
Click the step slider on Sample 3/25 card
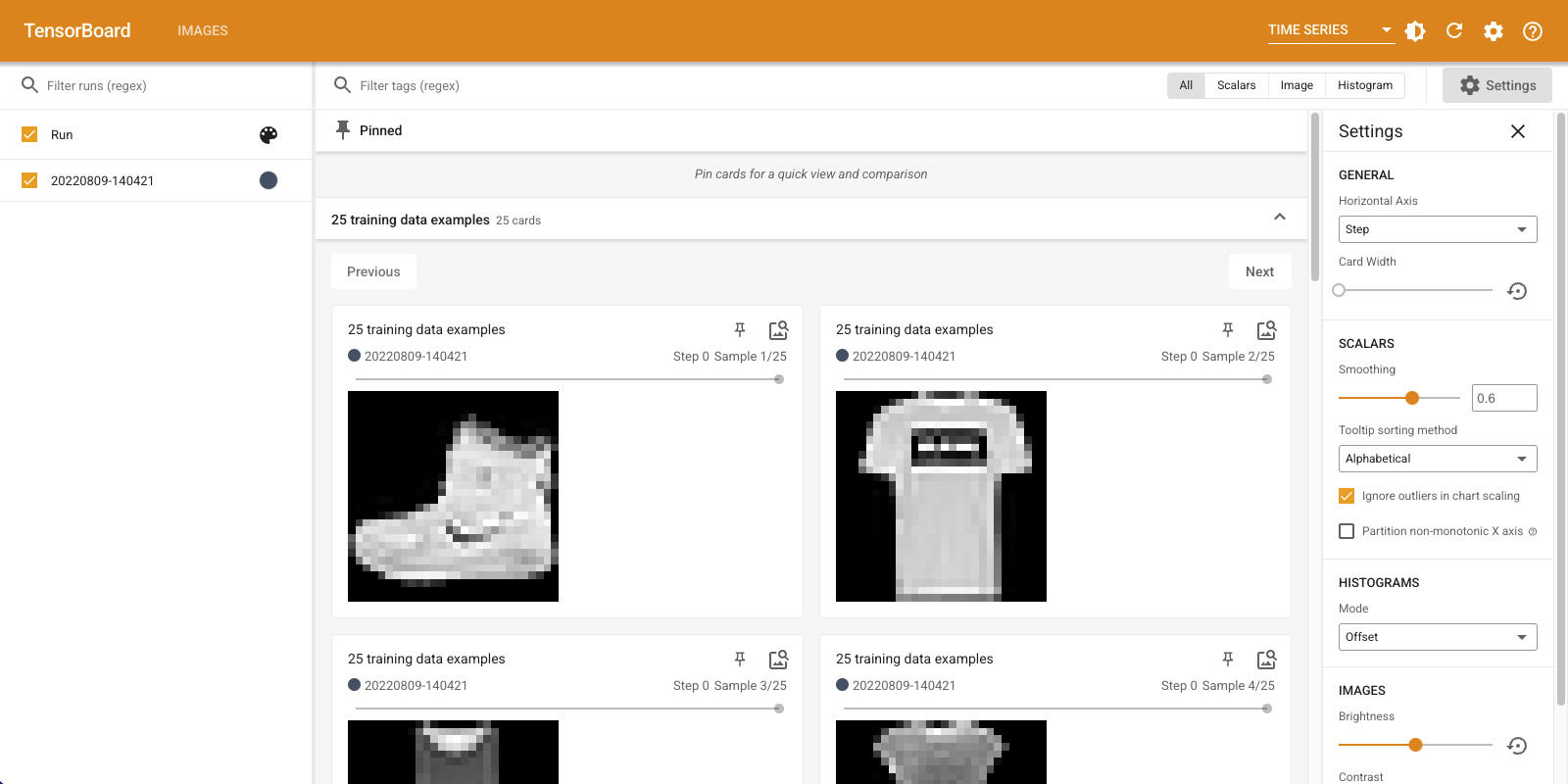[x=567, y=709]
